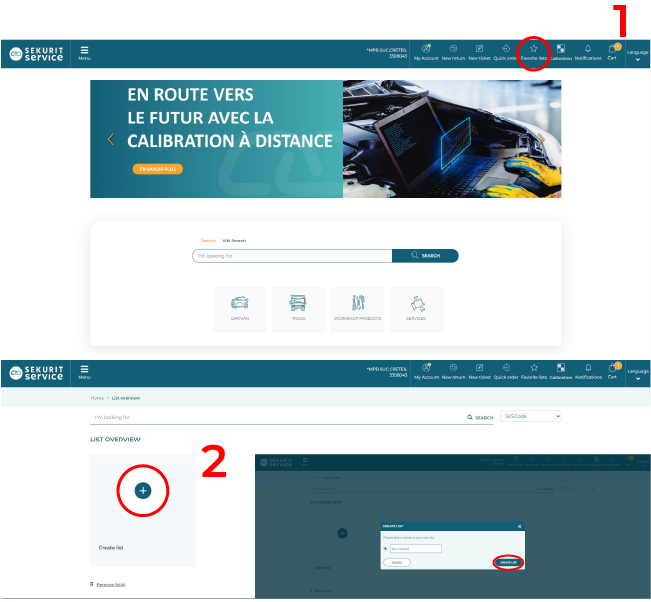Open the SAGCode dropdown

click(531, 416)
